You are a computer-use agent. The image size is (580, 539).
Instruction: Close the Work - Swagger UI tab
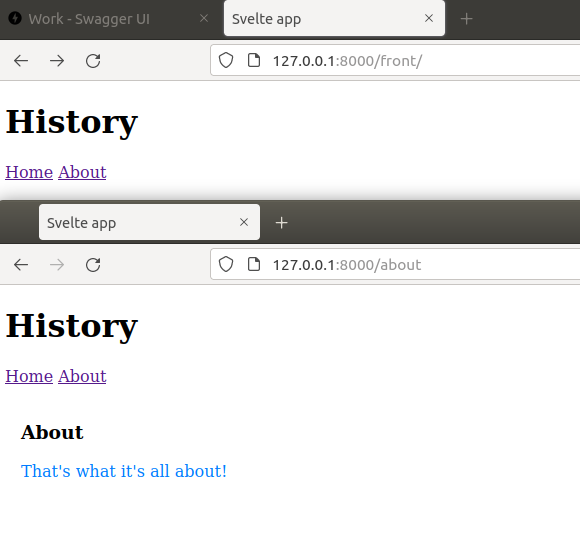point(204,18)
